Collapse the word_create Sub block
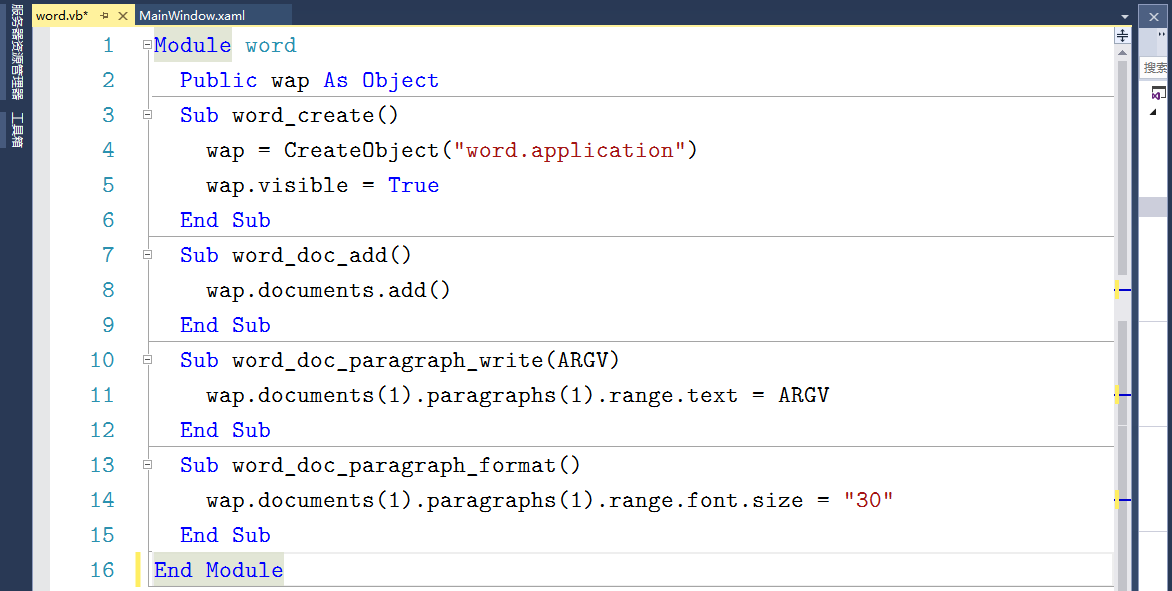Screen dimensions: 1172x591 pos(147,115)
